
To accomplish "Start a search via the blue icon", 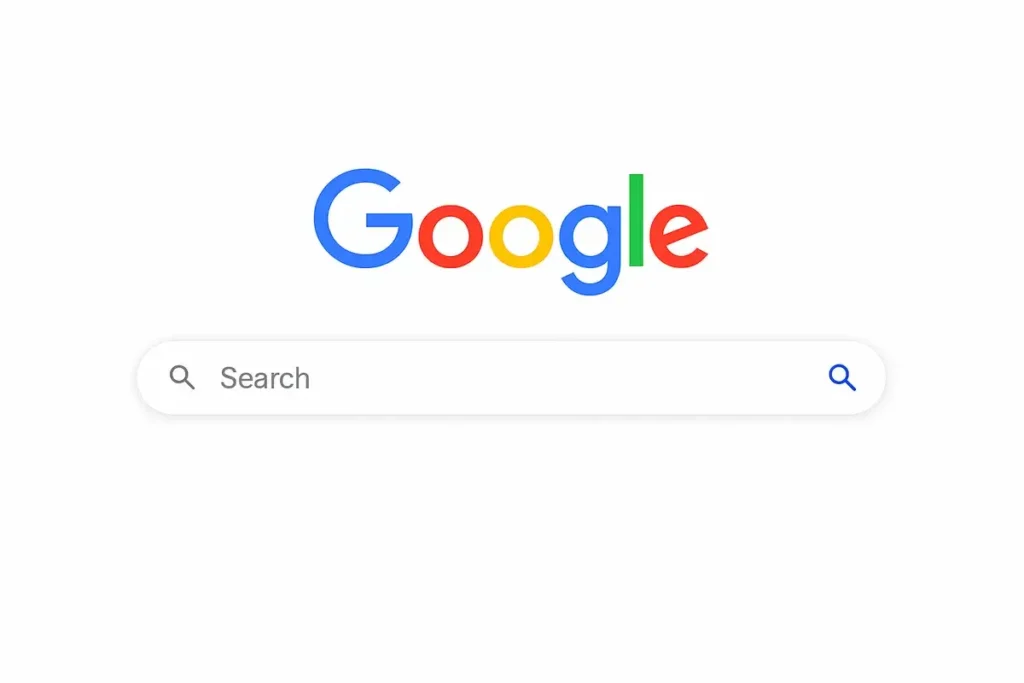I will (842, 377).
